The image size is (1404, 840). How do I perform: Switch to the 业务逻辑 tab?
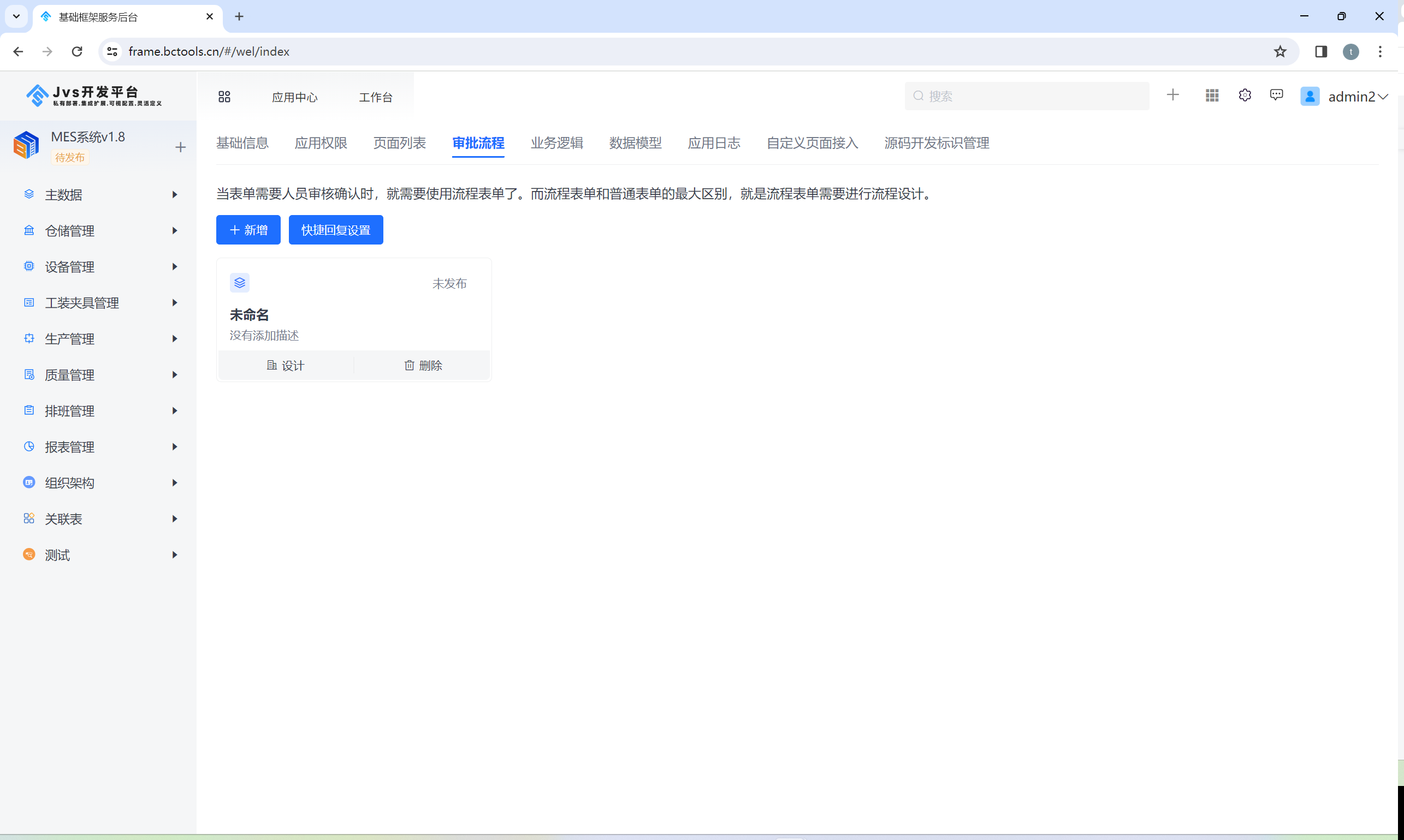coord(558,143)
